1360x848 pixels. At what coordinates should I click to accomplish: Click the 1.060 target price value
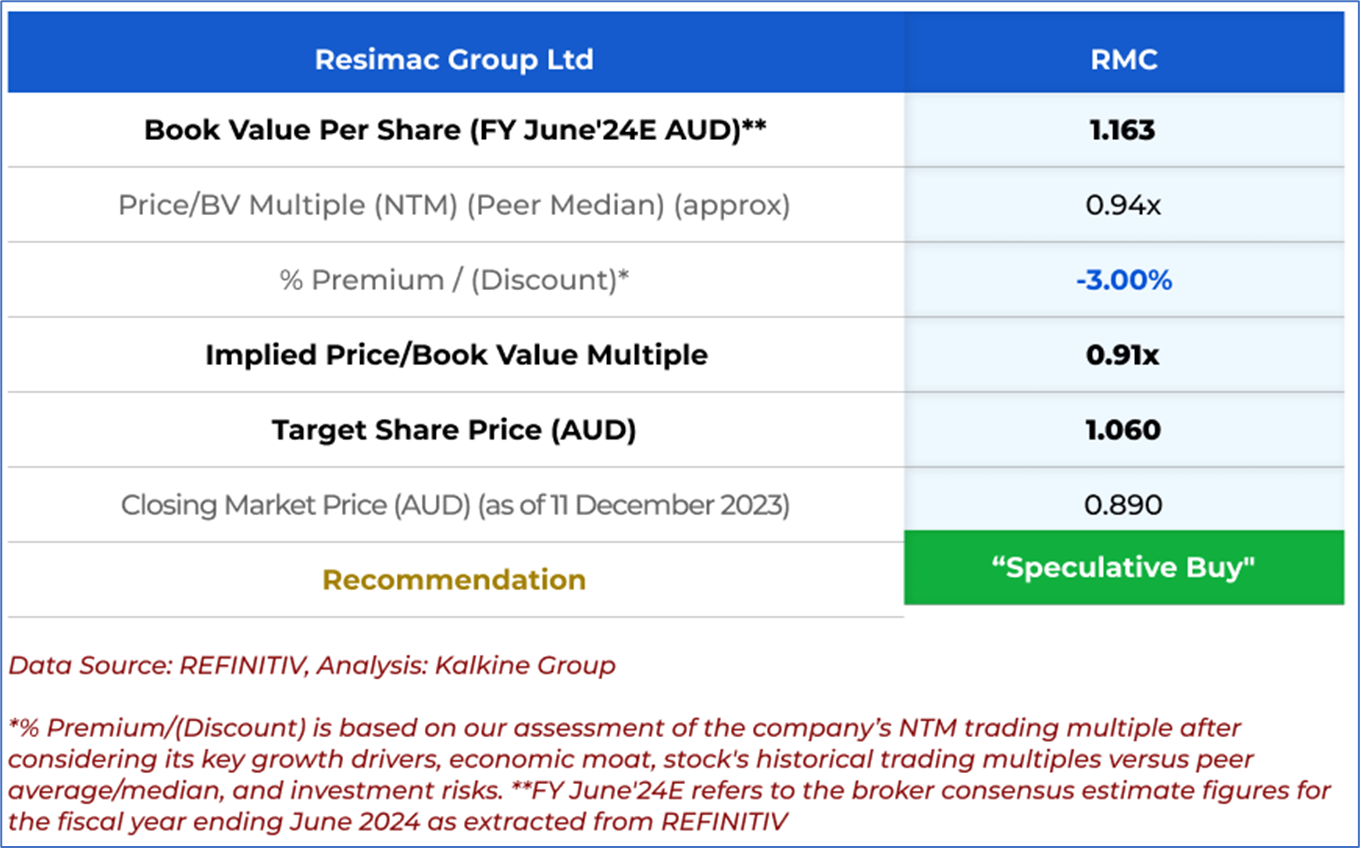(x=1123, y=430)
